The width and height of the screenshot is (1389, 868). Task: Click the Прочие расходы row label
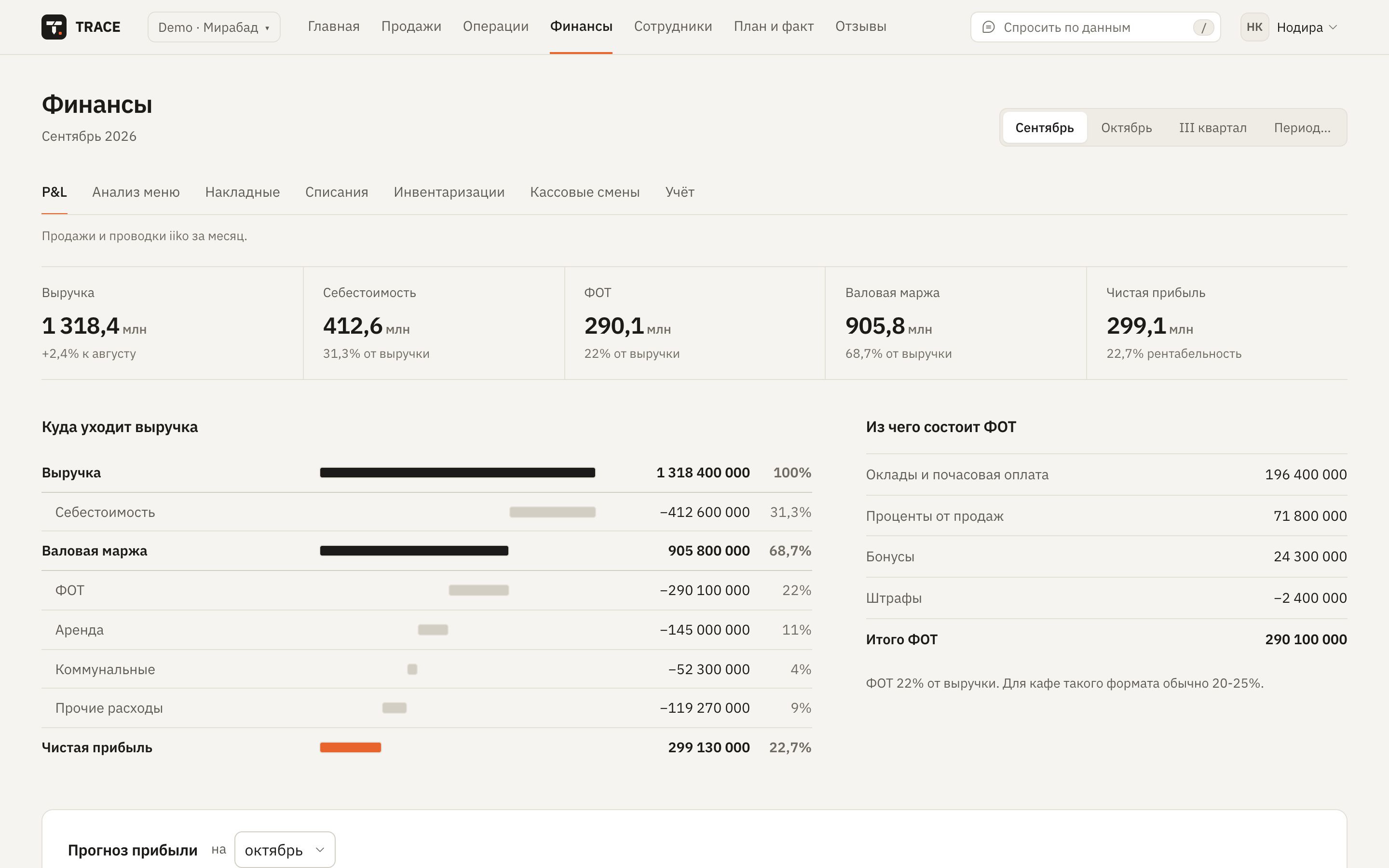click(109, 708)
